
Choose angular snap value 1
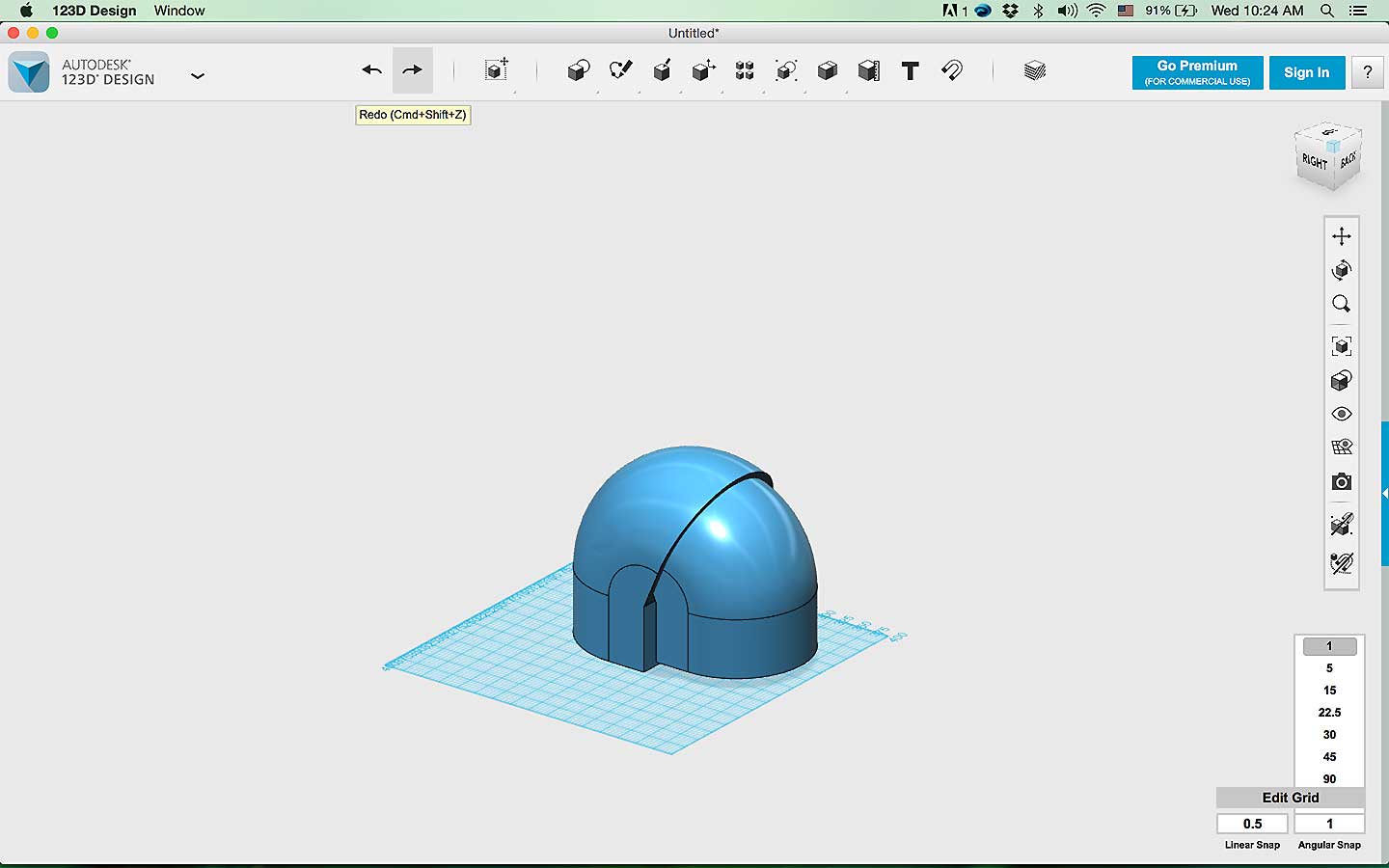[1329, 646]
